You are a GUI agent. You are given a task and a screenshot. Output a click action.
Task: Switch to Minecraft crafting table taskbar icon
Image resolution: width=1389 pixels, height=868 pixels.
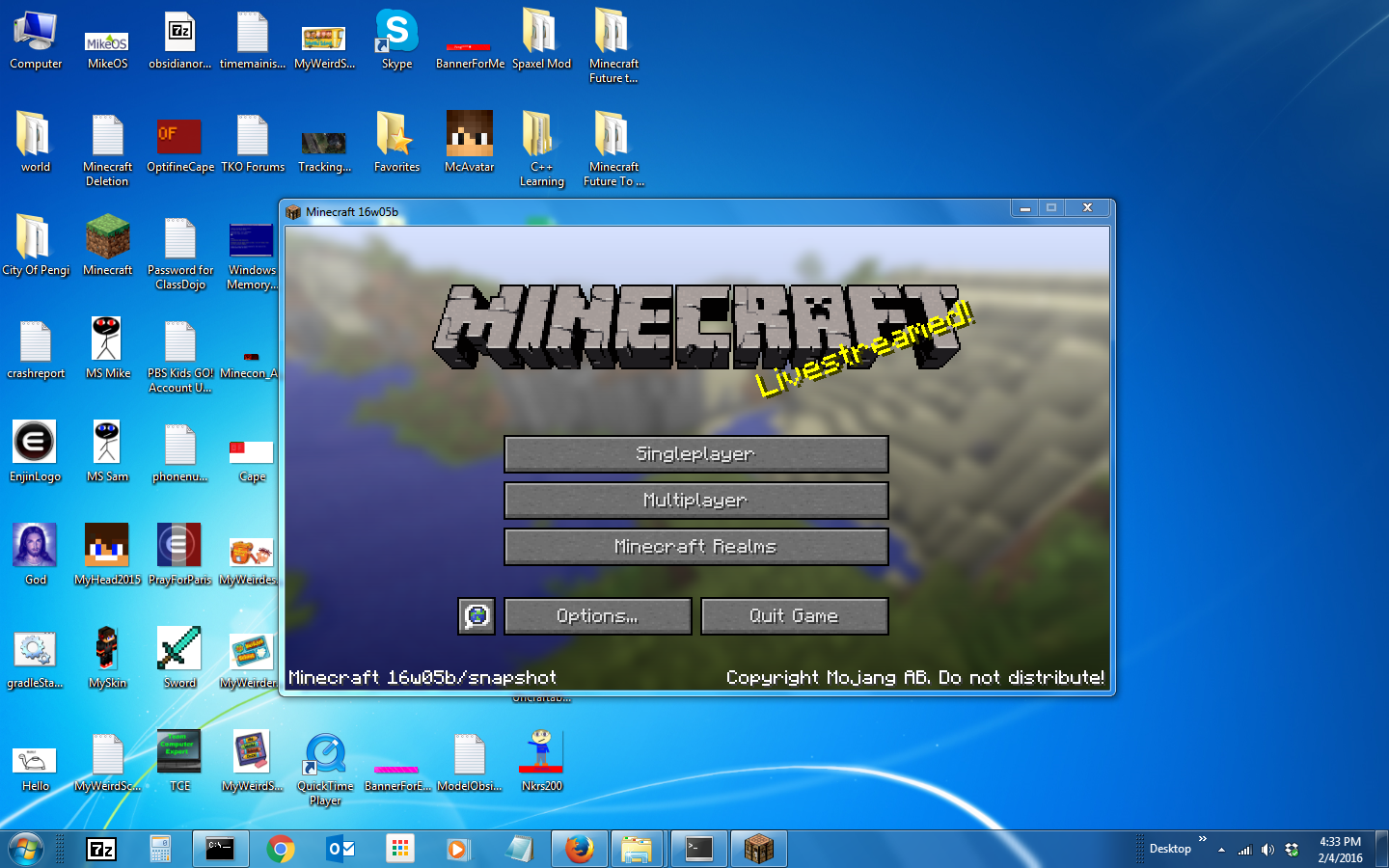758,849
